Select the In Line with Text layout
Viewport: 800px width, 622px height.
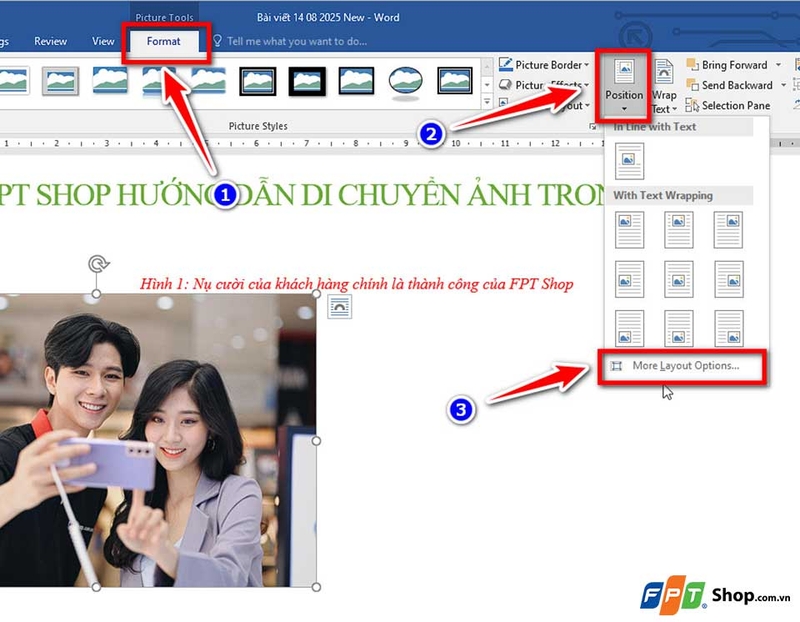point(631,160)
